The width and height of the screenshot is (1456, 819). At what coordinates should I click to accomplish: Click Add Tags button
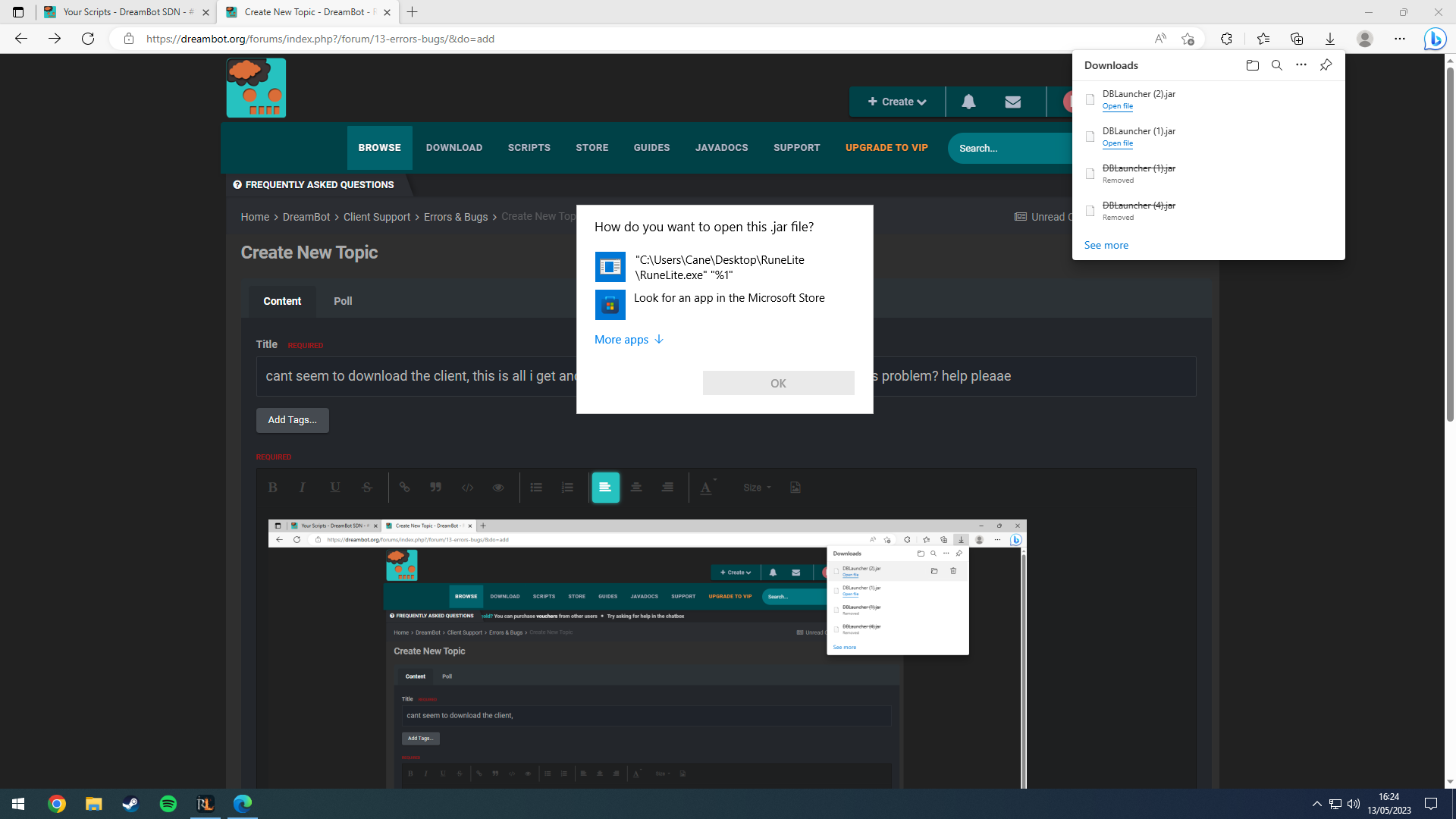293,420
